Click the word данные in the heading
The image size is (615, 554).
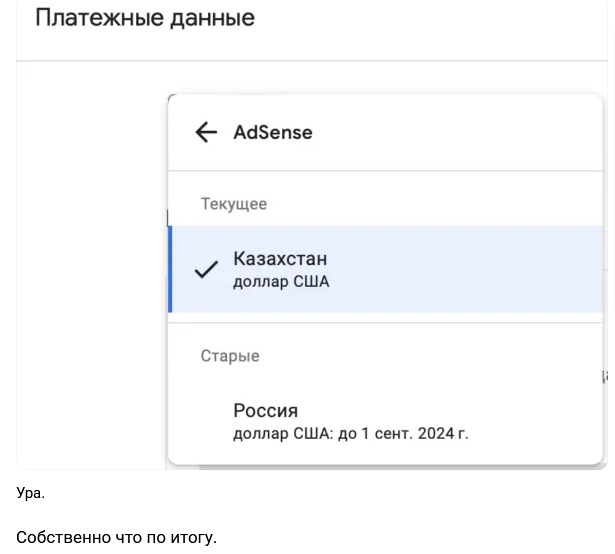click(212, 20)
